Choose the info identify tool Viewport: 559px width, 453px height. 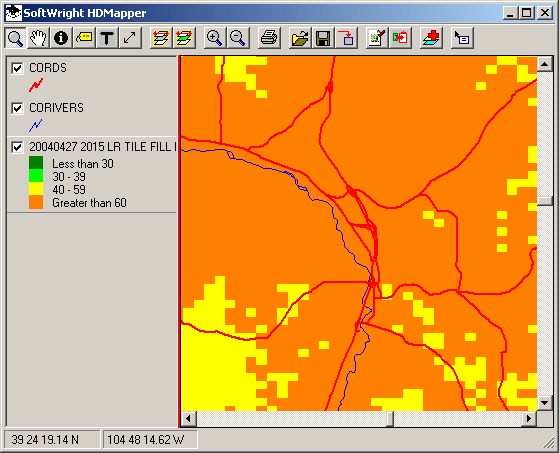[x=61, y=38]
